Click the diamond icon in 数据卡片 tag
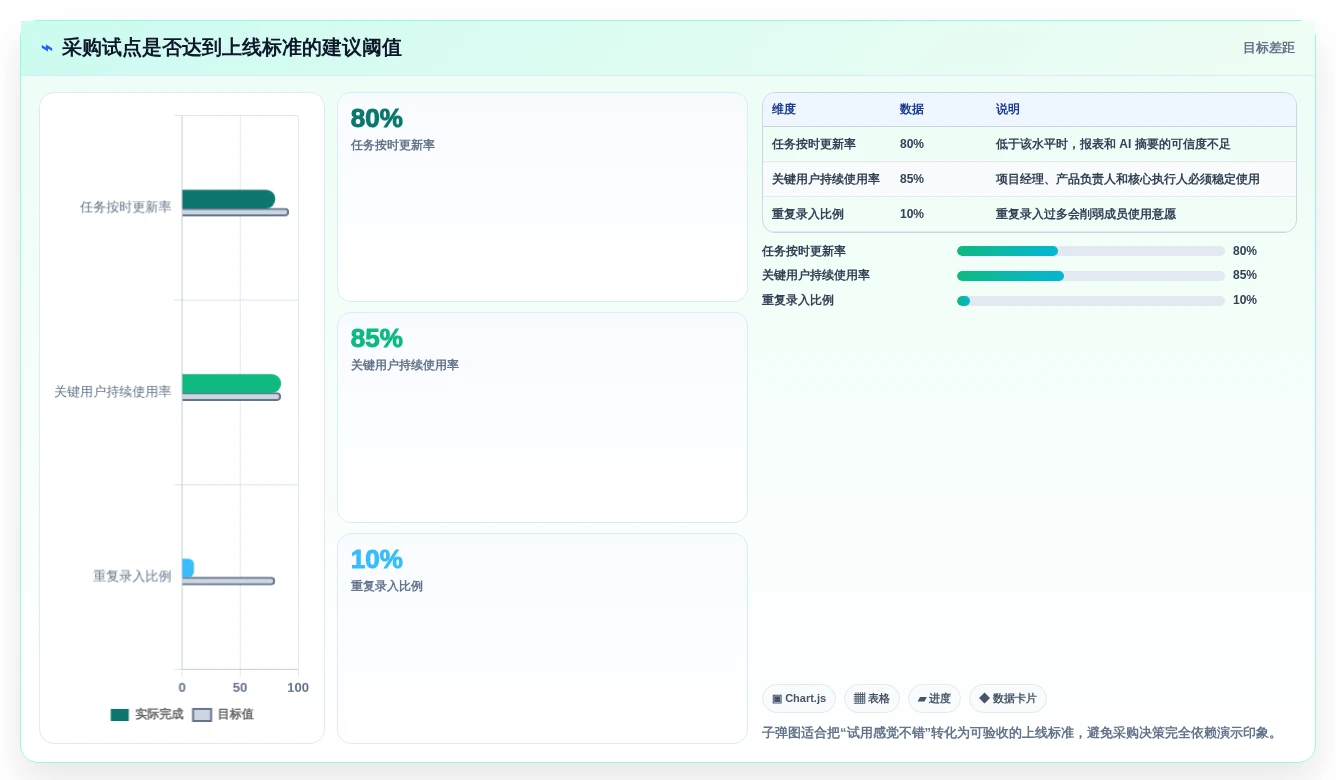This screenshot has width=1336, height=780. click(x=984, y=698)
